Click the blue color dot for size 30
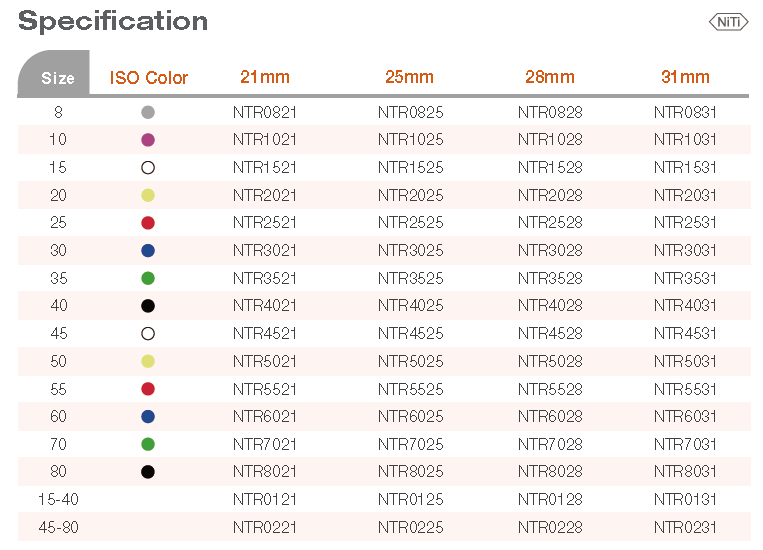The height and width of the screenshot is (550, 763). click(148, 250)
